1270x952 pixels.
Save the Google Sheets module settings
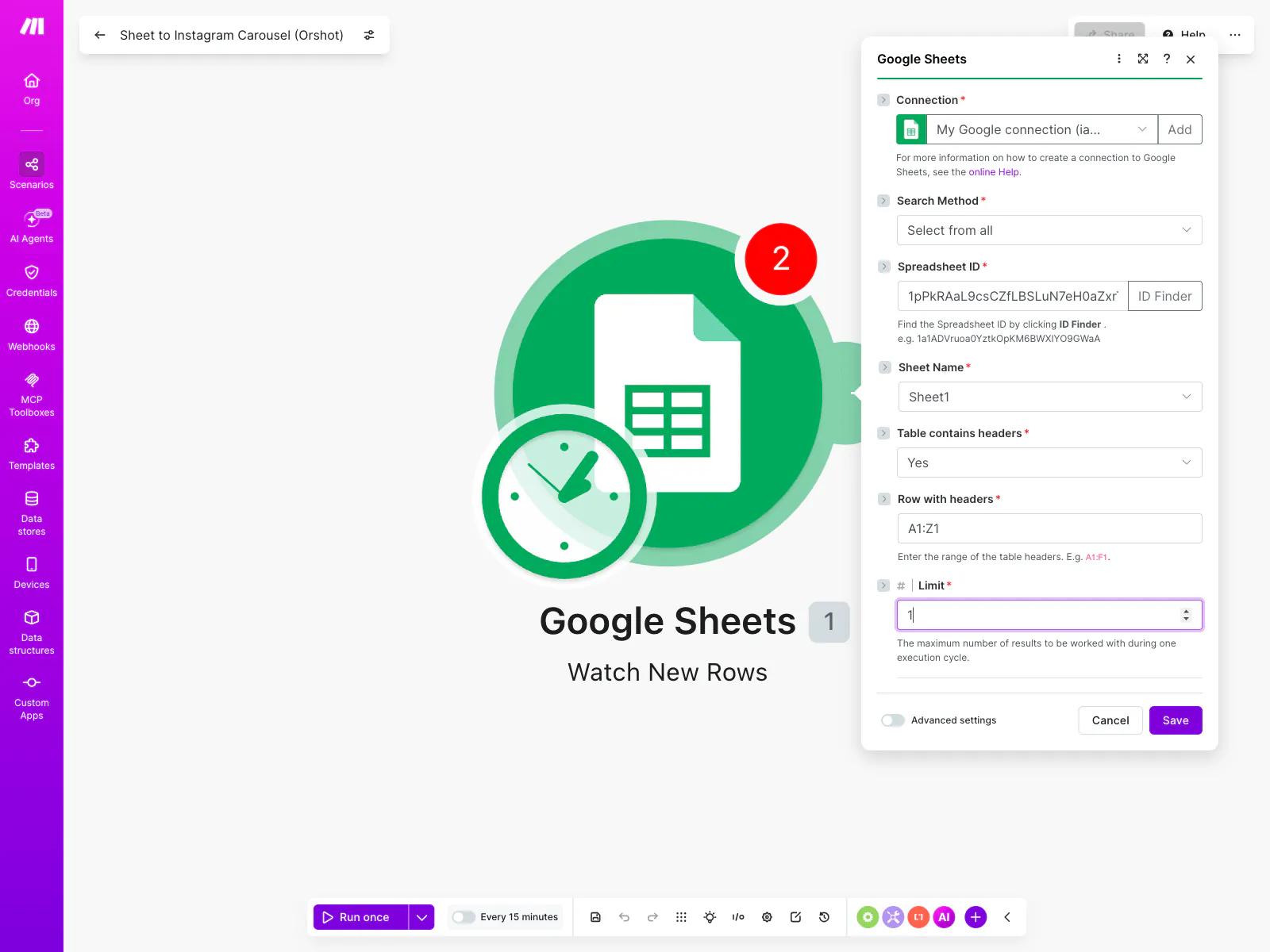pyautogui.click(x=1176, y=720)
